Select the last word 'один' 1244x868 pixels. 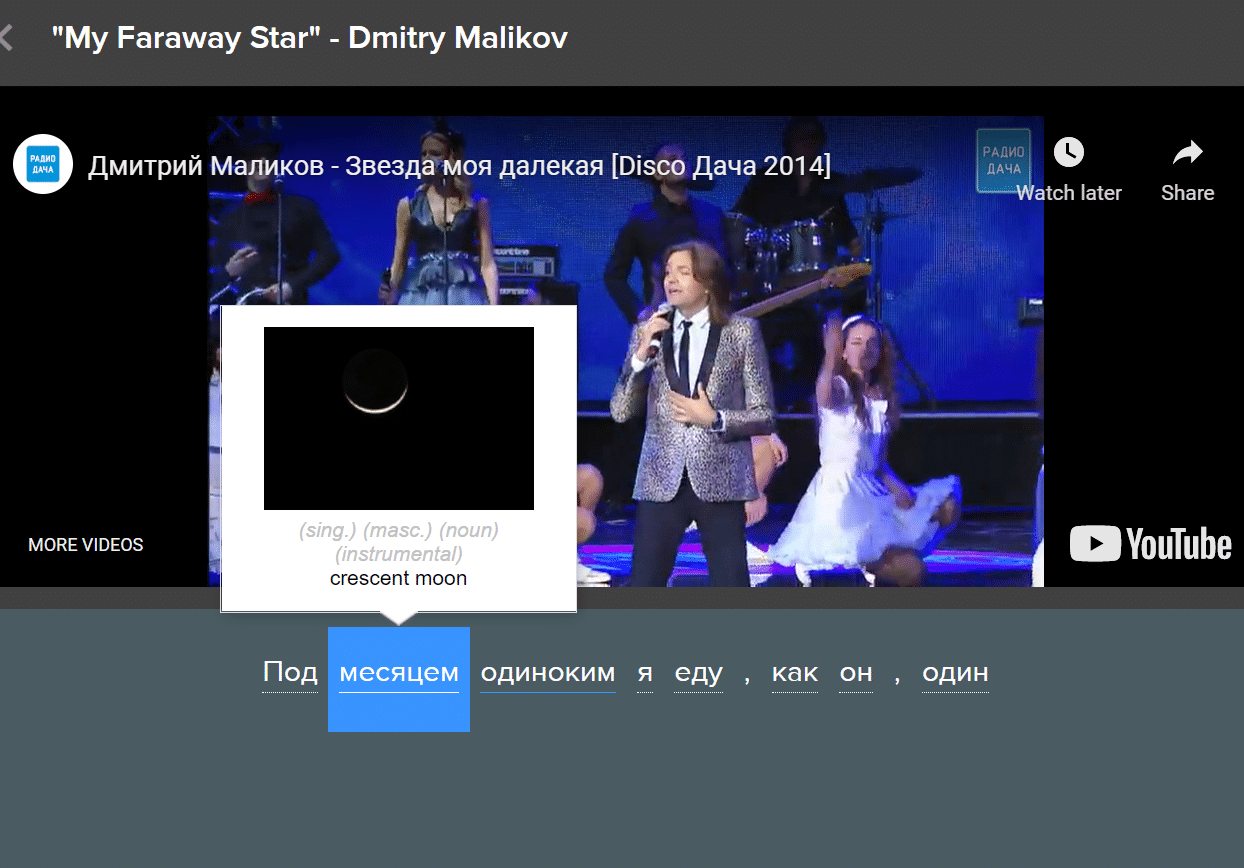(955, 674)
